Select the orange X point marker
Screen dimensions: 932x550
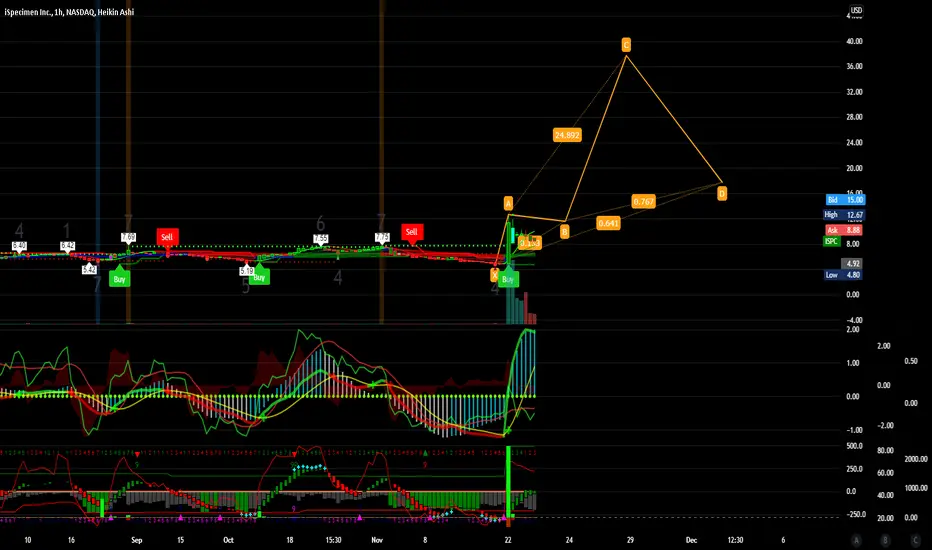pyautogui.click(x=494, y=275)
